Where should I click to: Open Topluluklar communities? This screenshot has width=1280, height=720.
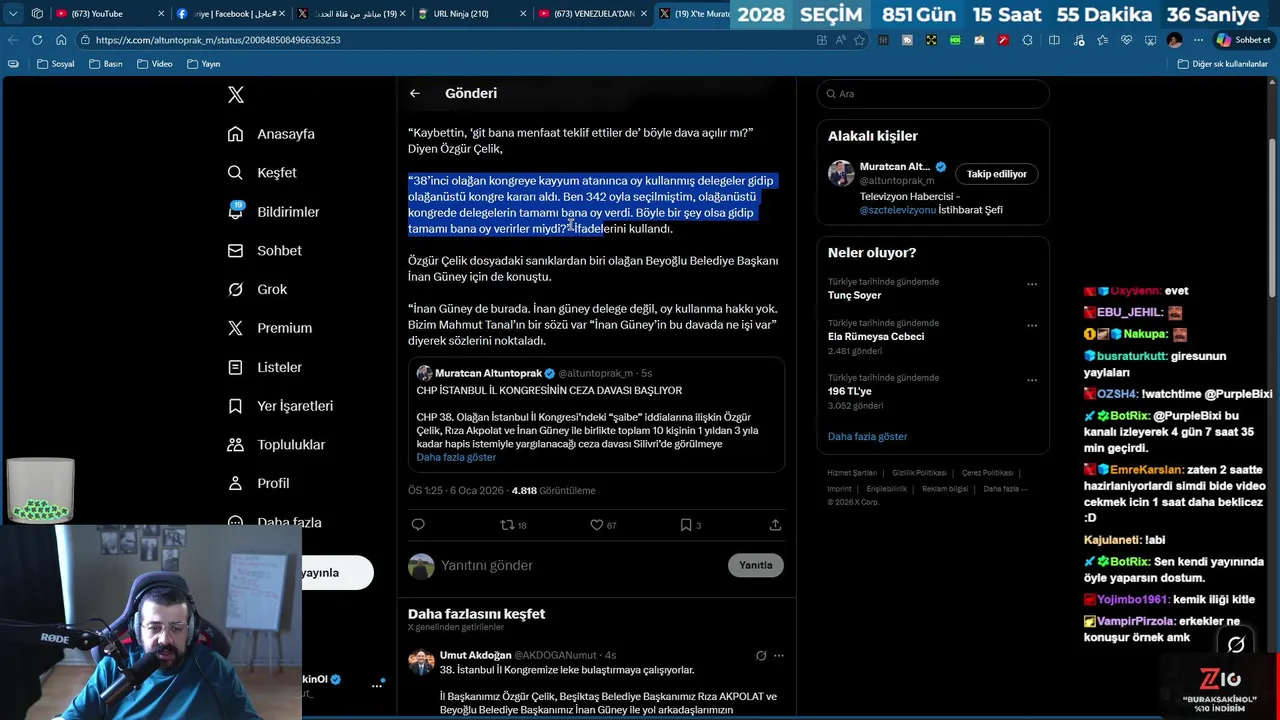coord(277,445)
